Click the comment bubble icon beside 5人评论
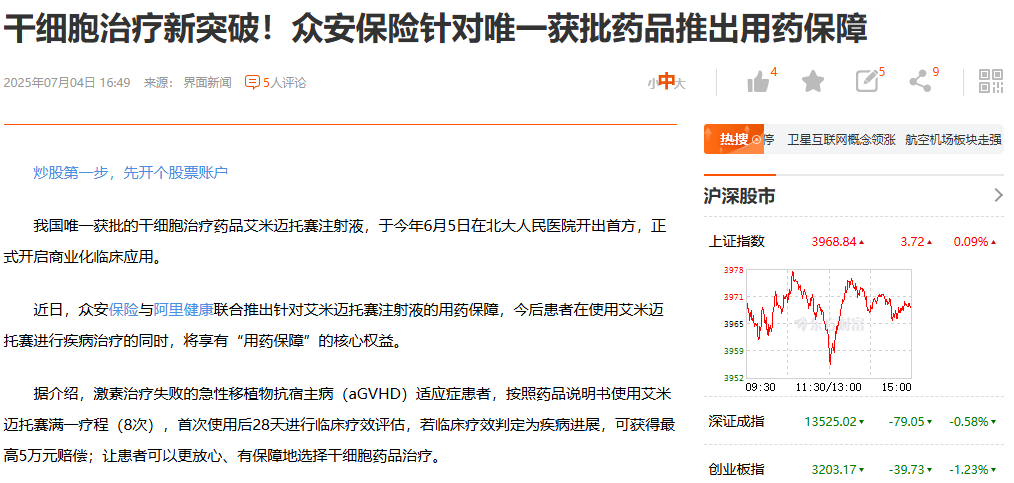 click(x=252, y=82)
